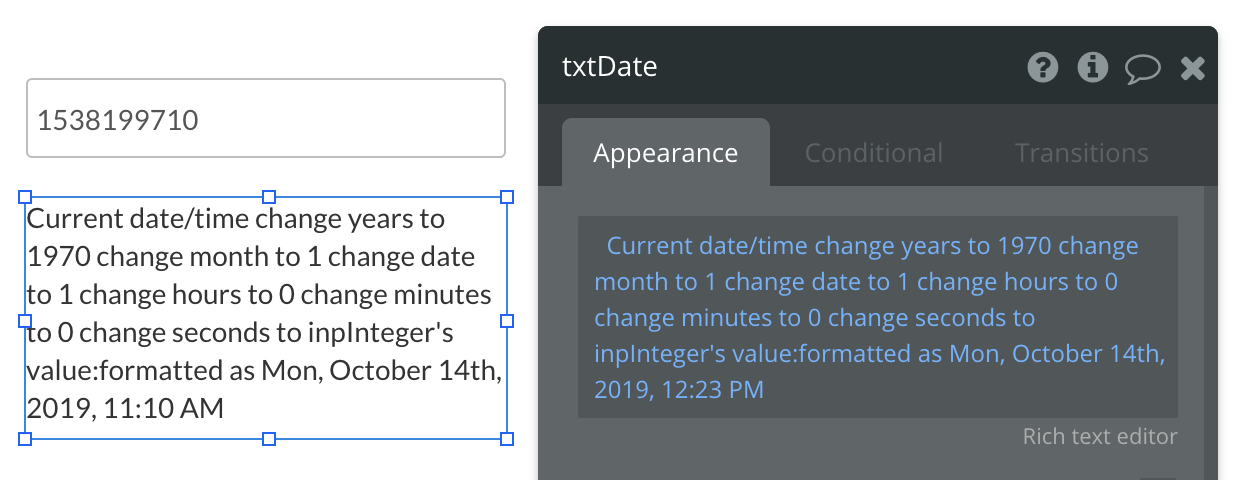Go to the Transitions tab
This screenshot has width=1244, height=480.
tap(1081, 153)
